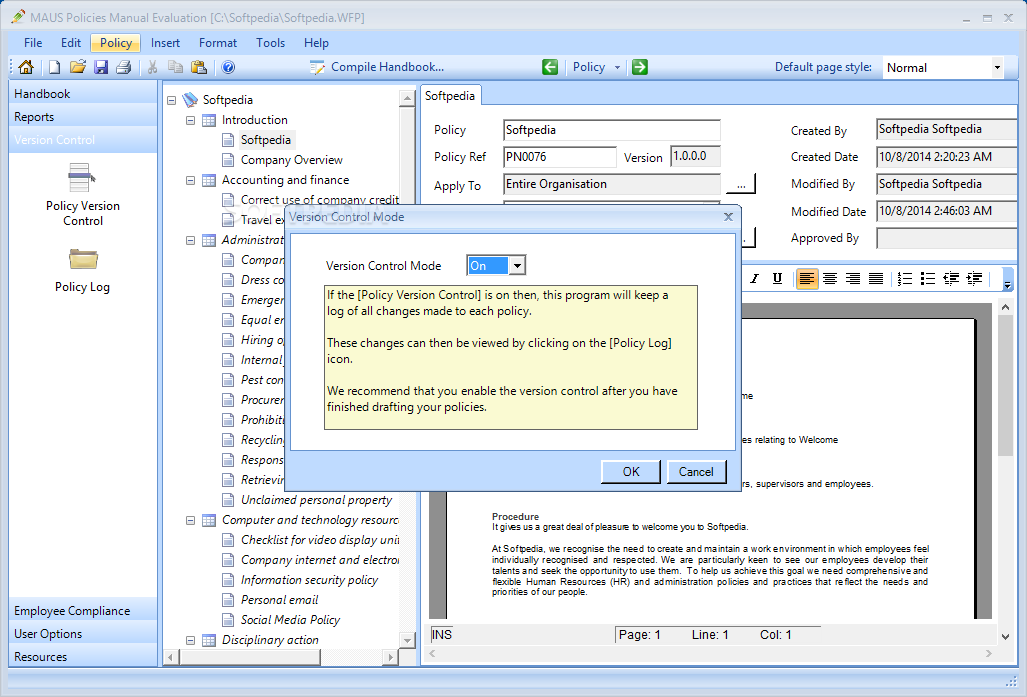Select Social Media Policy tree item
The image size is (1027, 697).
pos(290,620)
